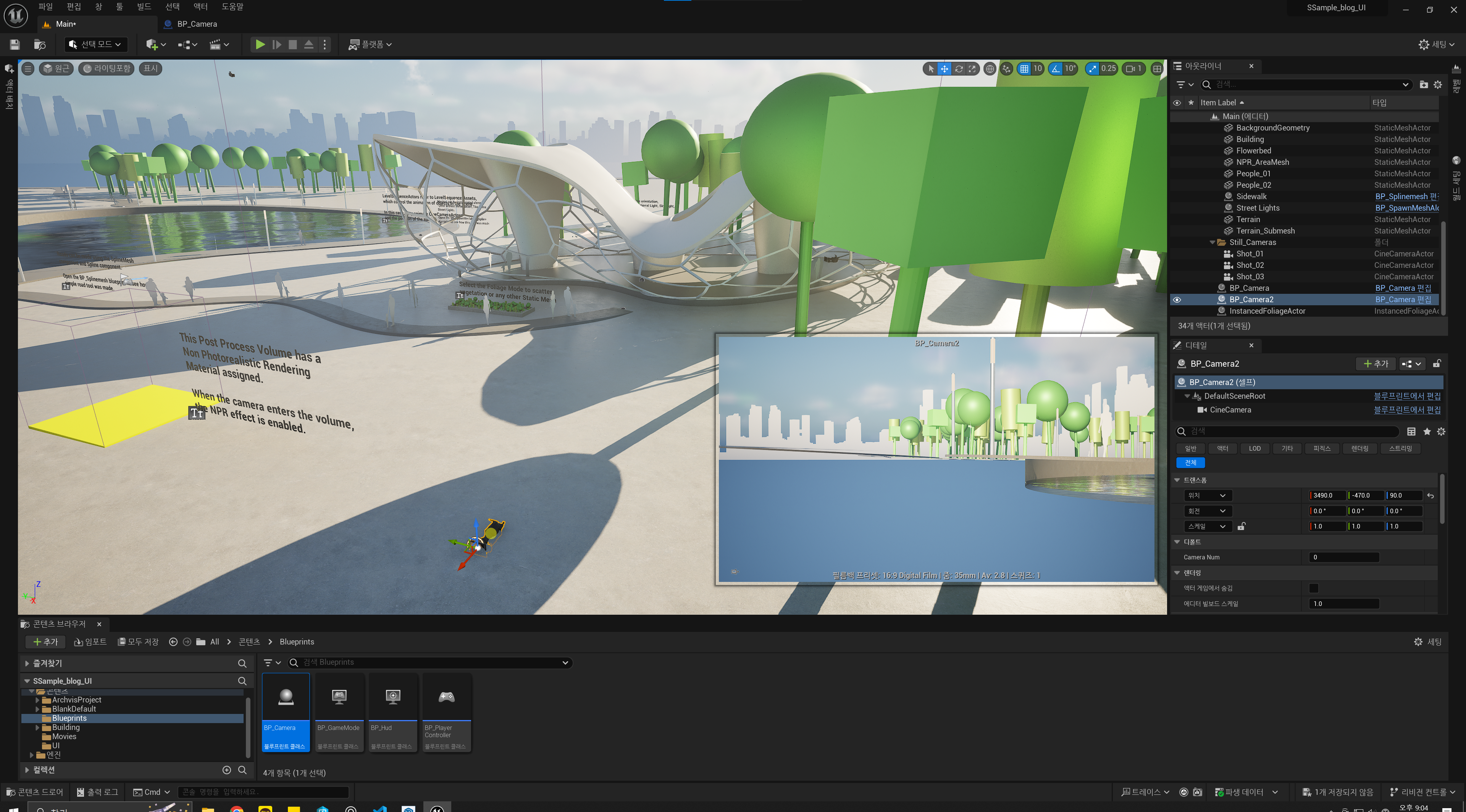Select the BP_Hud blueprint thumbnail
This screenshot has width=1466, height=812.
point(393,712)
